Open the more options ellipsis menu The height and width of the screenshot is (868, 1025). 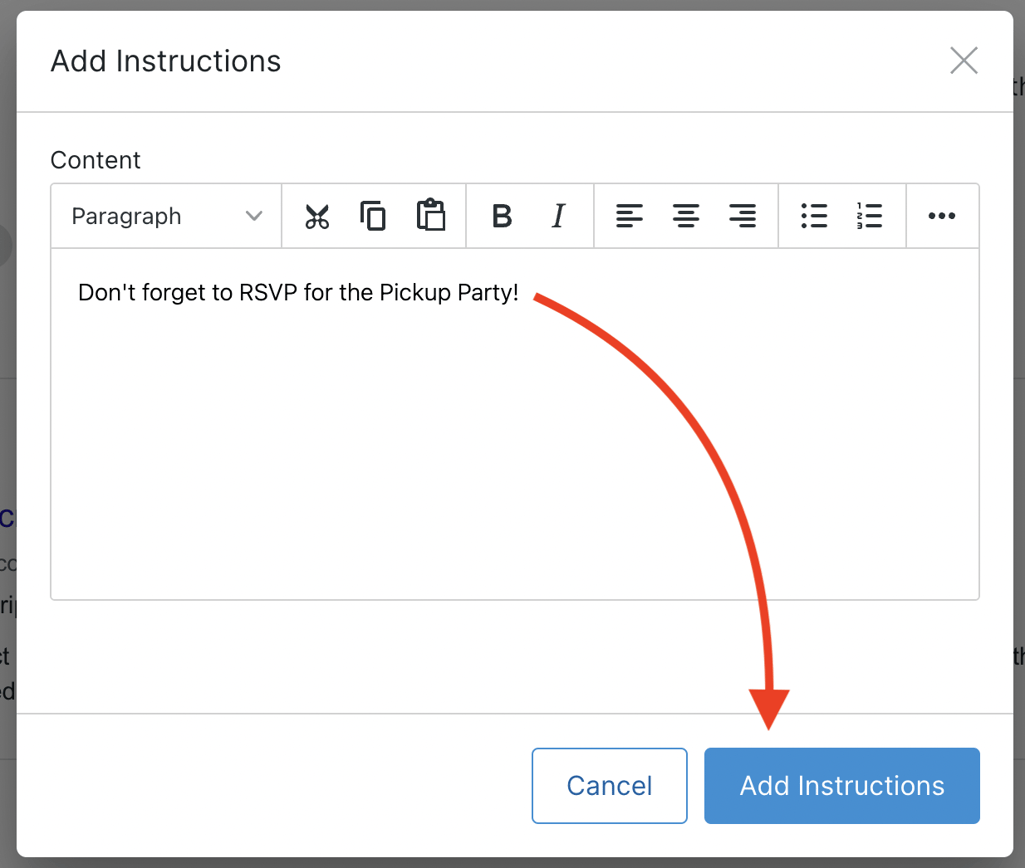pyautogui.click(x=942, y=216)
